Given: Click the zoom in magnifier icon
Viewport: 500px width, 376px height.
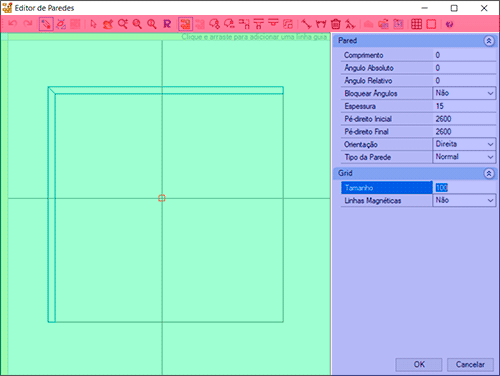Looking at the screenshot, I should click(122, 24).
